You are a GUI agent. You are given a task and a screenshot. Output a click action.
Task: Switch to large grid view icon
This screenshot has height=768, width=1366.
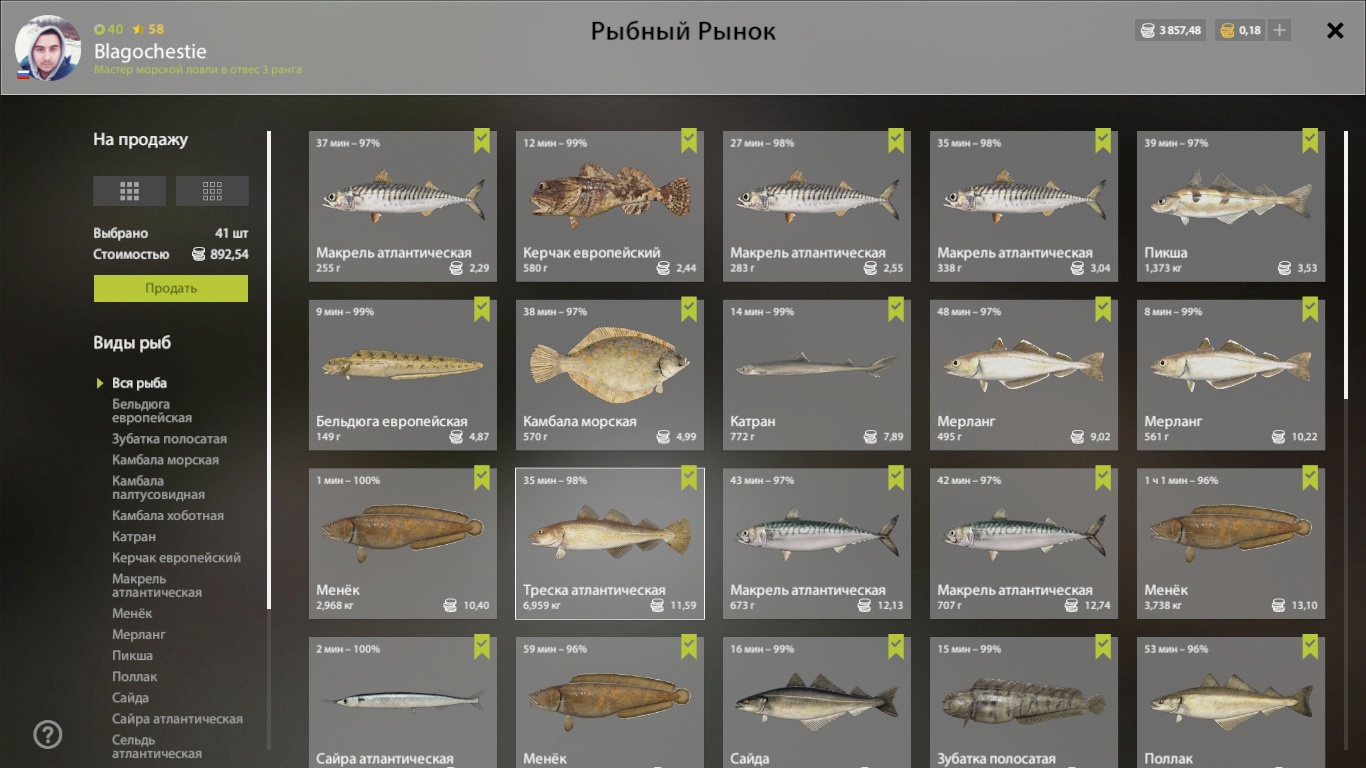click(129, 191)
